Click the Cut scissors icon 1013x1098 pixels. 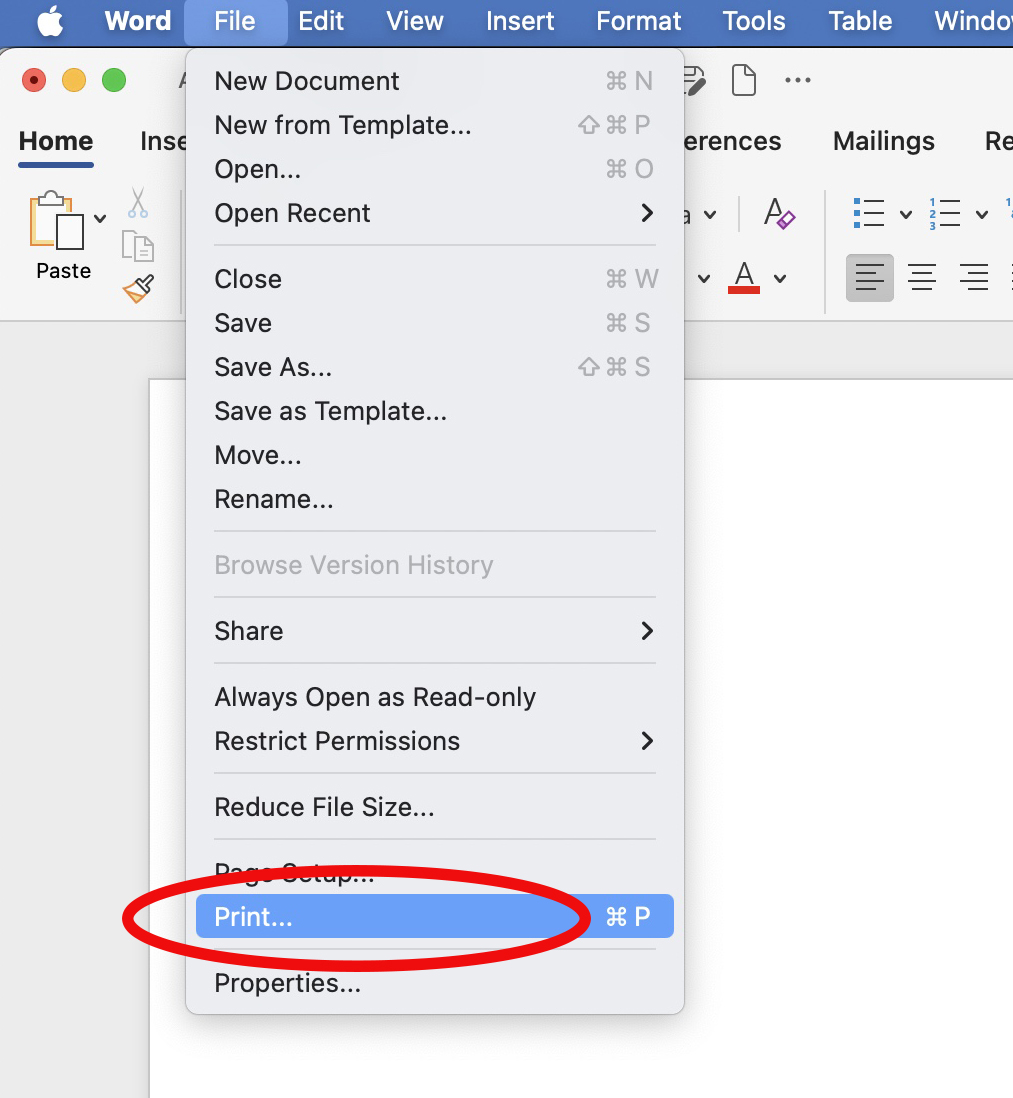(138, 203)
